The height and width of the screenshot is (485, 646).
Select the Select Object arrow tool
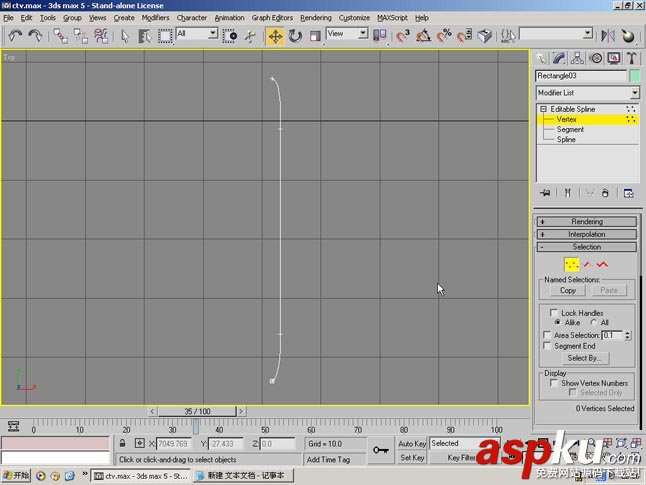pos(125,36)
